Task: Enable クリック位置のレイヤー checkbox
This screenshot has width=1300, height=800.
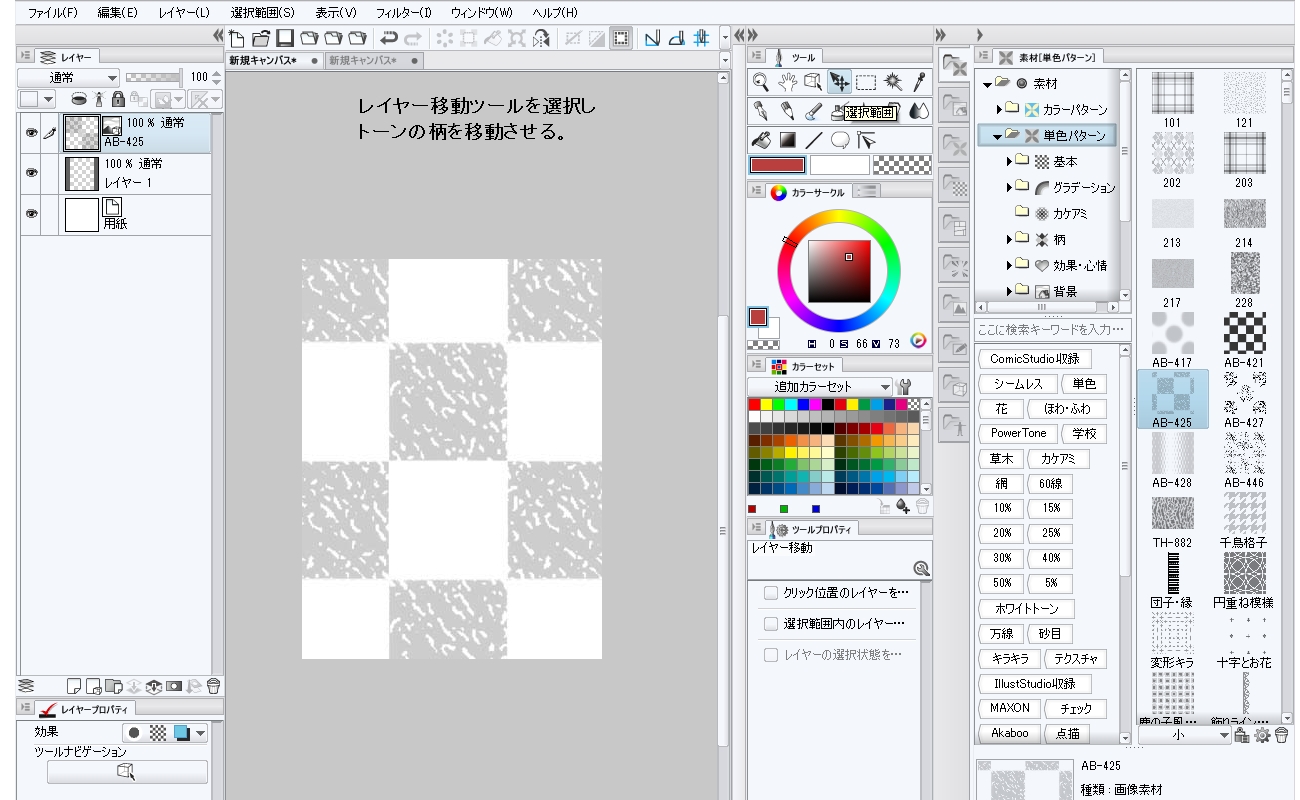Action: coord(770,593)
